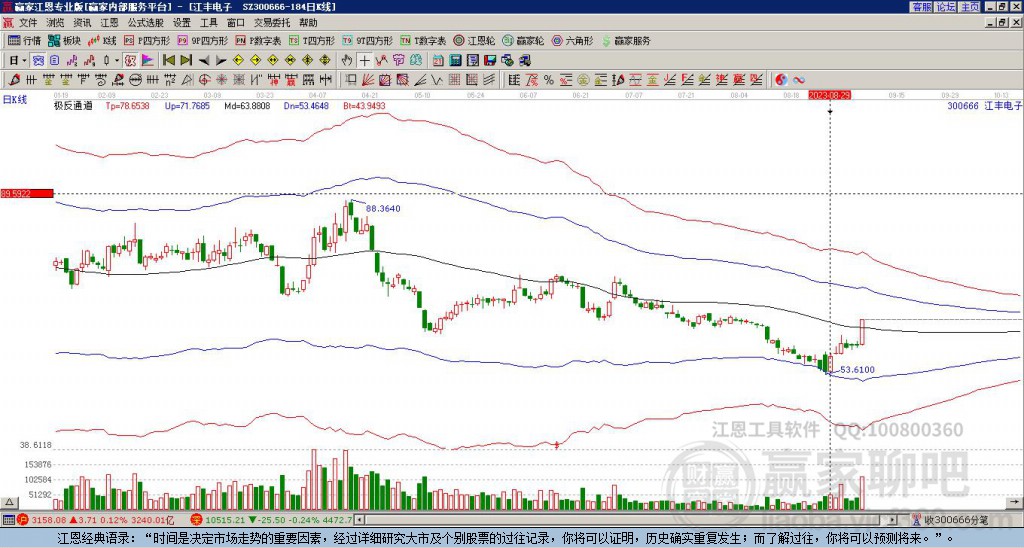Viewport: 1024px width, 548px height.
Task: Open the 浏览 menu
Action: coord(56,23)
